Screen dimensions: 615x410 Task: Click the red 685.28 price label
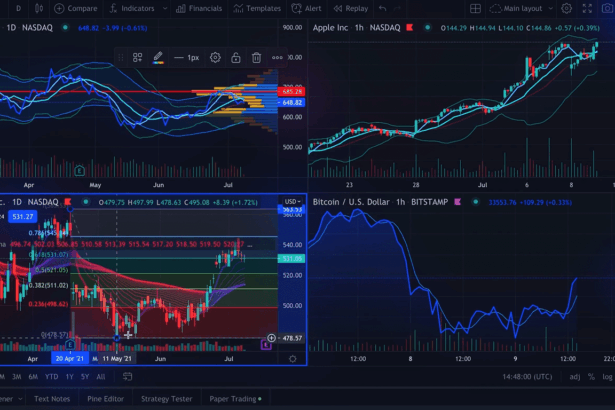coord(291,91)
